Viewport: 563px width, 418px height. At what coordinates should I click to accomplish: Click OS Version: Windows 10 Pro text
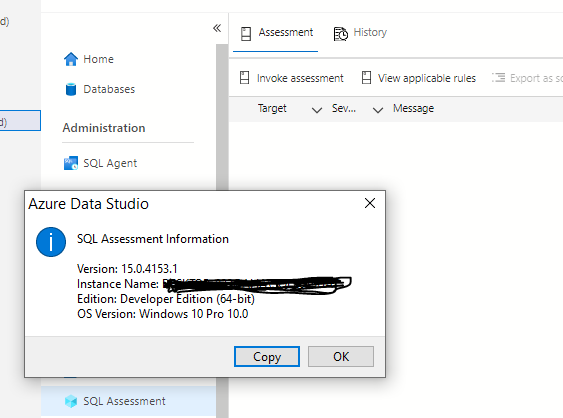[162, 314]
